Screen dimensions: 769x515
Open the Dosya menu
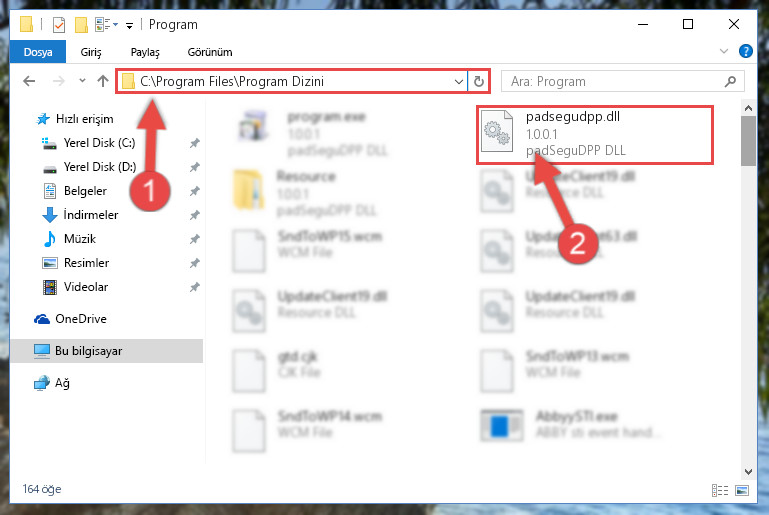(38, 52)
